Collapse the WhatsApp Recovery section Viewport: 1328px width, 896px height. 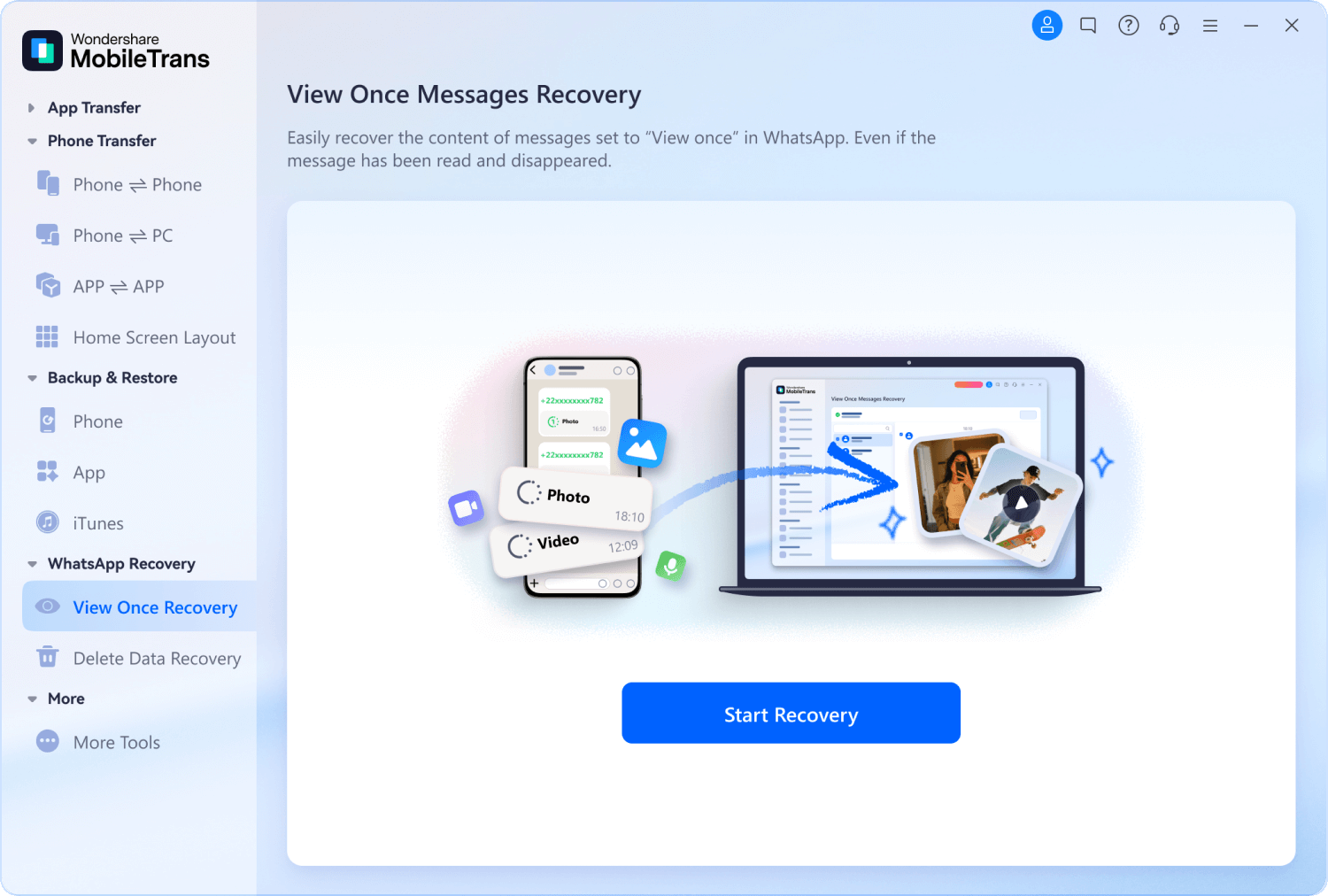(x=32, y=564)
